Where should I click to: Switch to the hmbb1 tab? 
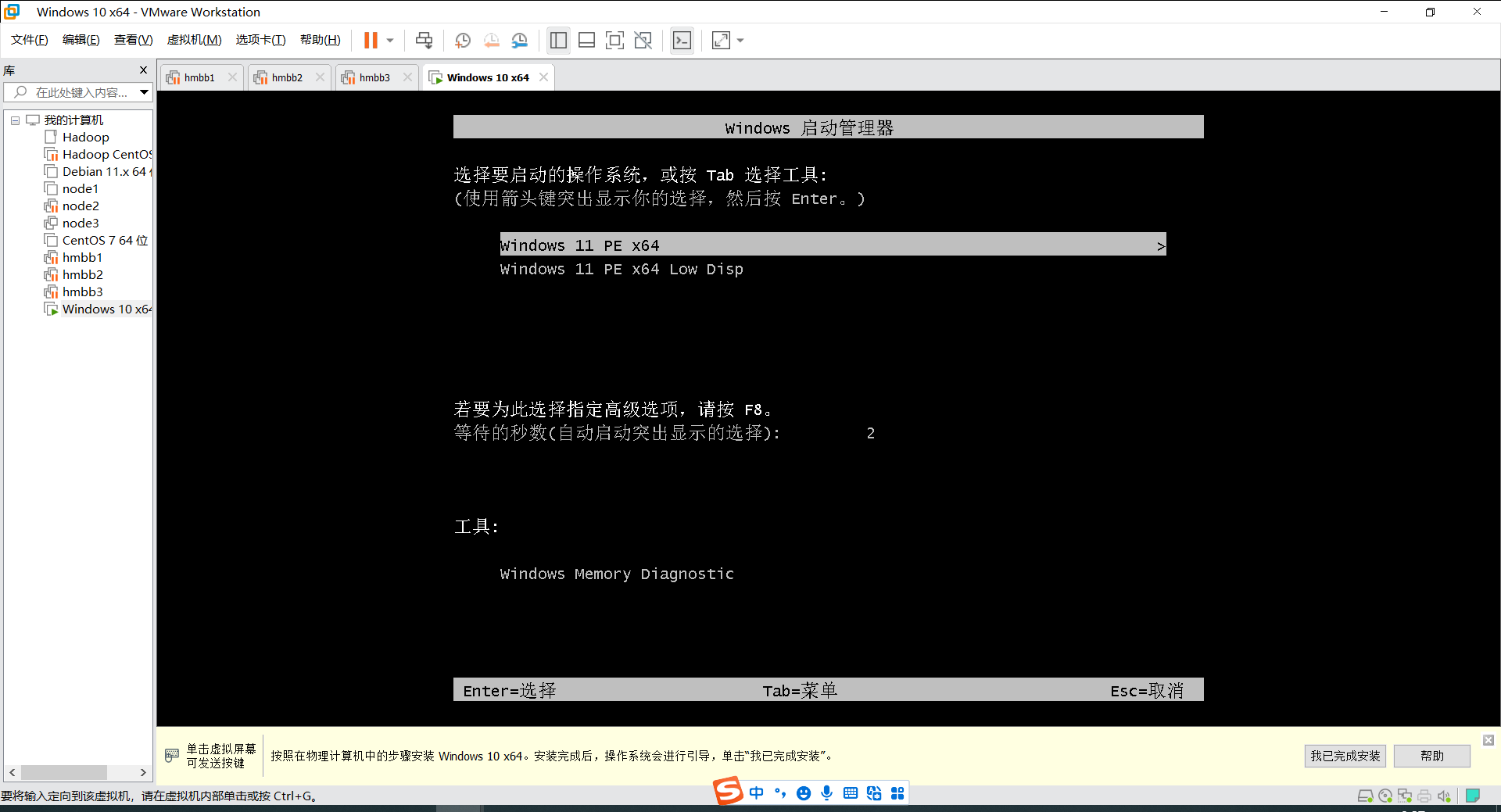[x=199, y=77]
